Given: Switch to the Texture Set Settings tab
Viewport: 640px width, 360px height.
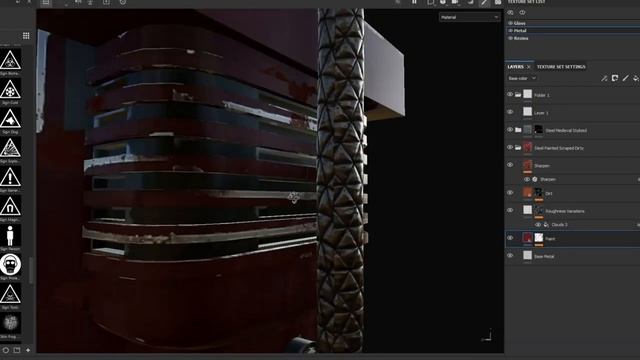Looking at the screenshot, I should point(561,67).
